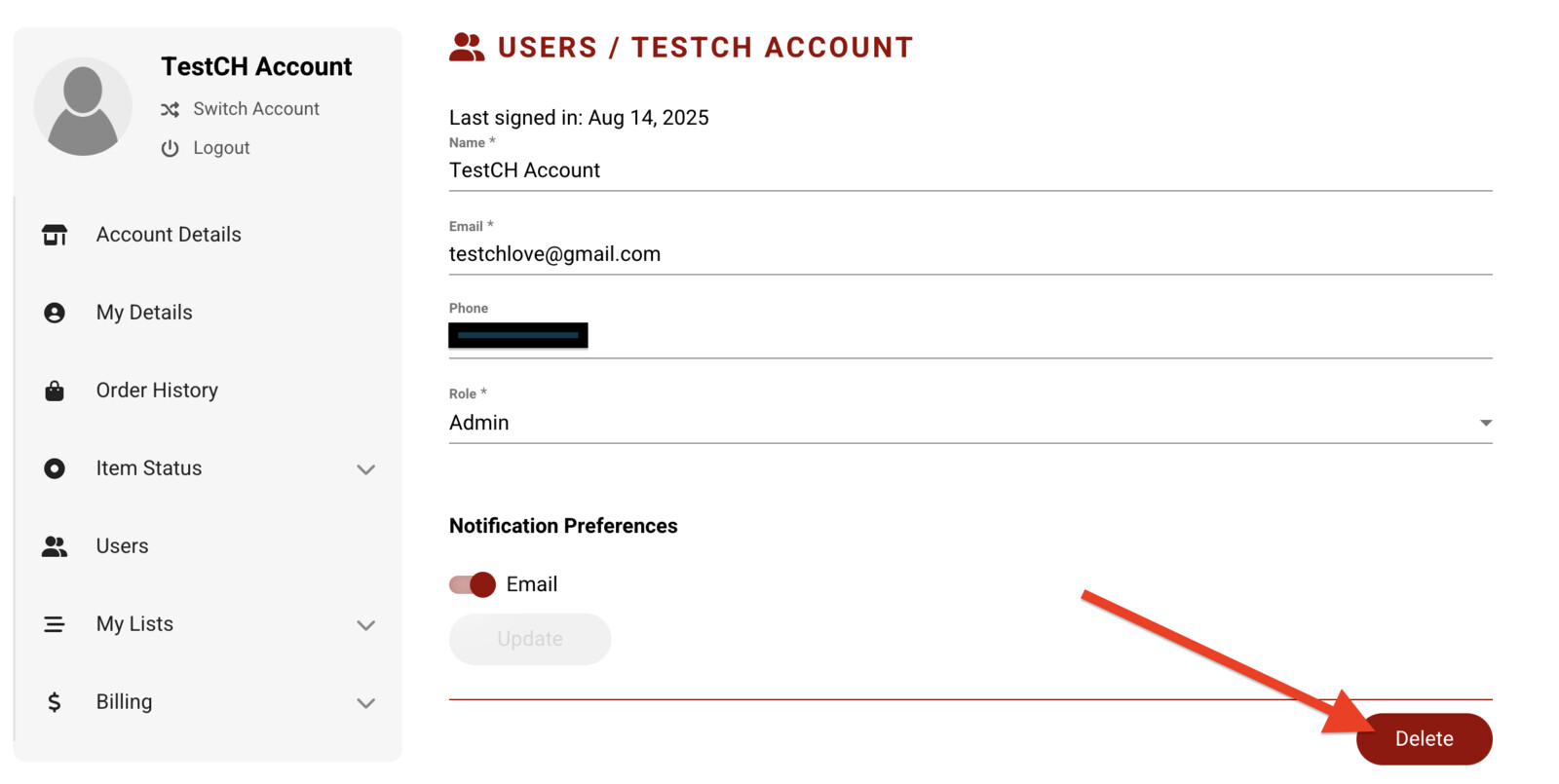Click the My Lists lines icon
The width and height of the screenshot is (1559, 784).
55,624
